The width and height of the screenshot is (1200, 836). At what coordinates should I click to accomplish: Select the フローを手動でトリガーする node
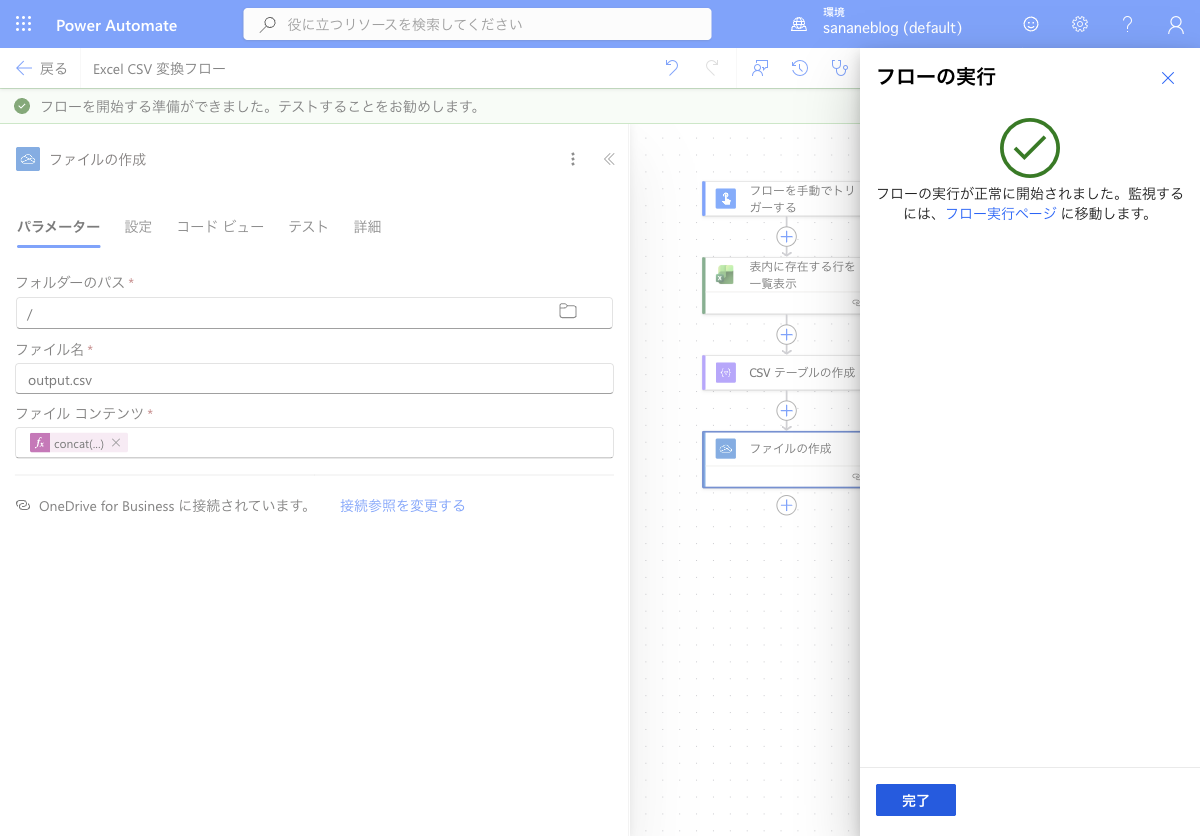point(782,199)
